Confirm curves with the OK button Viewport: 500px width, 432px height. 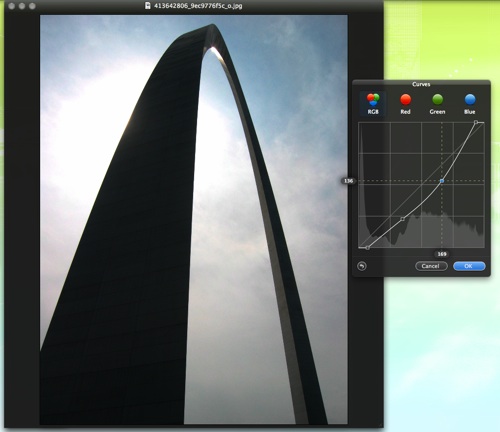point(469,266)
